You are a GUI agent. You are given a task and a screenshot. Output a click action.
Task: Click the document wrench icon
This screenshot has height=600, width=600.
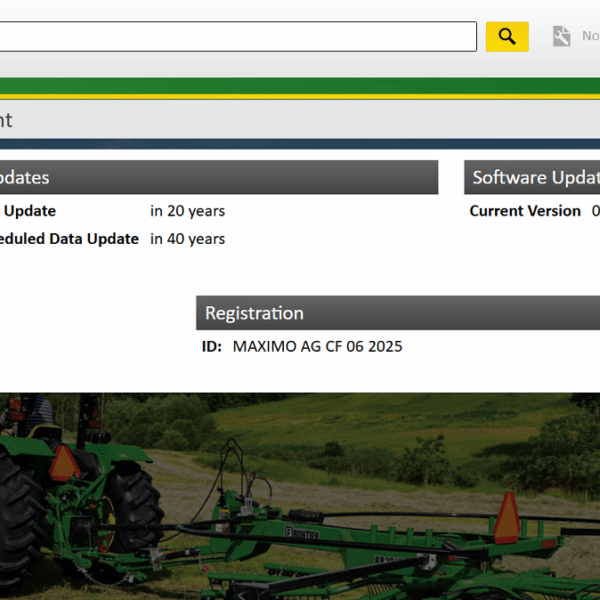click(561, 36)
